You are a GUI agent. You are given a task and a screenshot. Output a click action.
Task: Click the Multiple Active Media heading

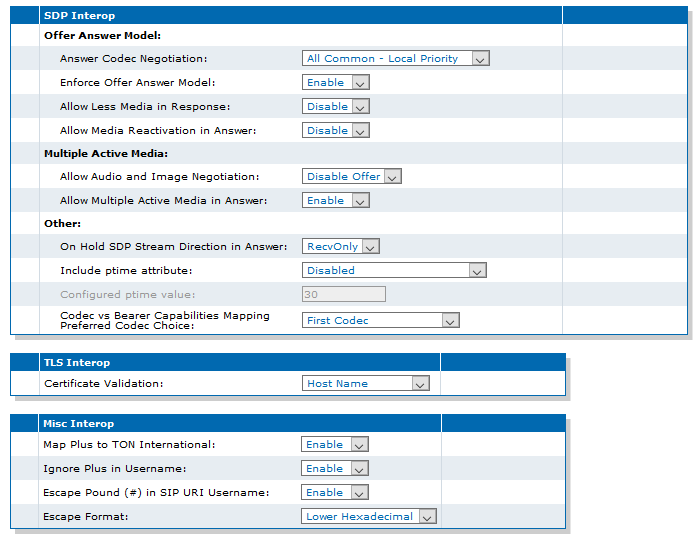point(106,153)
